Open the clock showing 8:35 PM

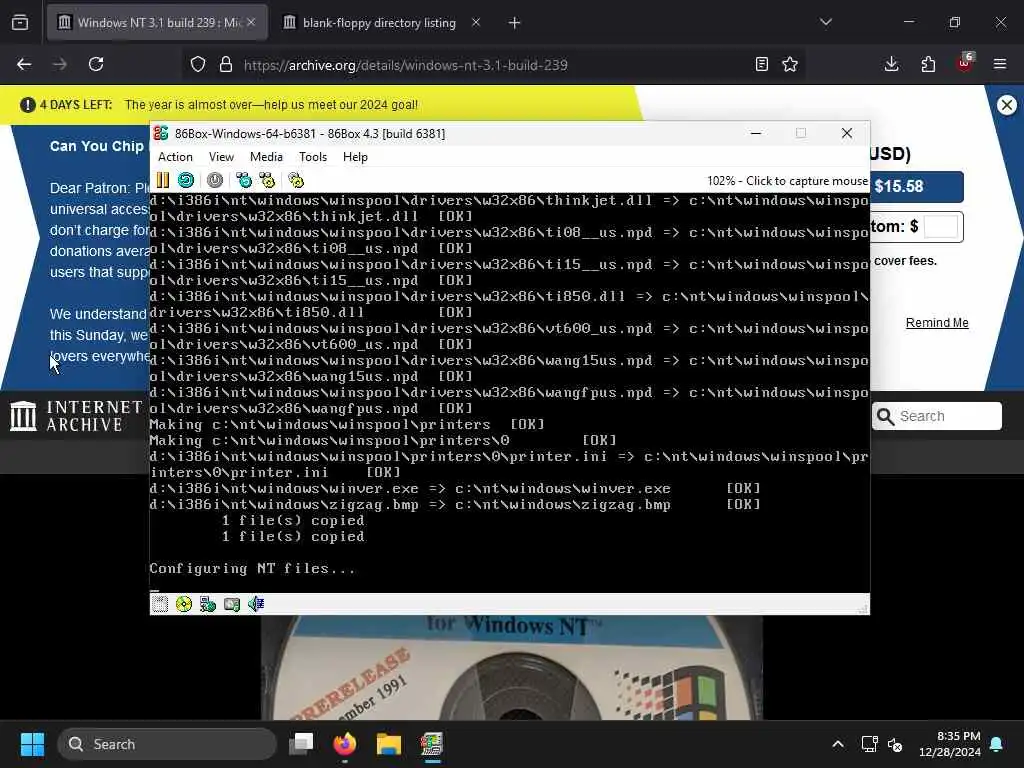point(950,744)
